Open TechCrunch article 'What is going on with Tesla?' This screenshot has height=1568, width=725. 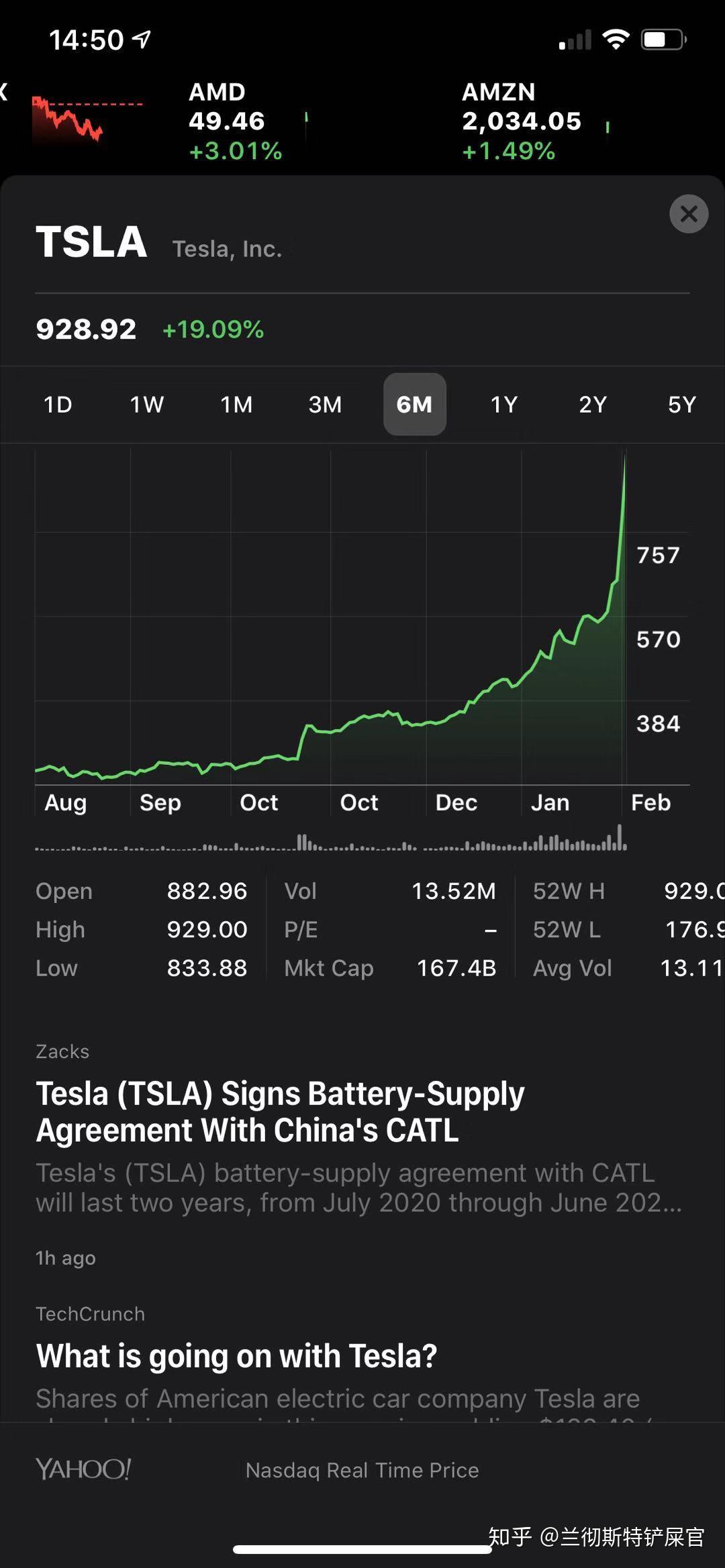[236, 1355]
